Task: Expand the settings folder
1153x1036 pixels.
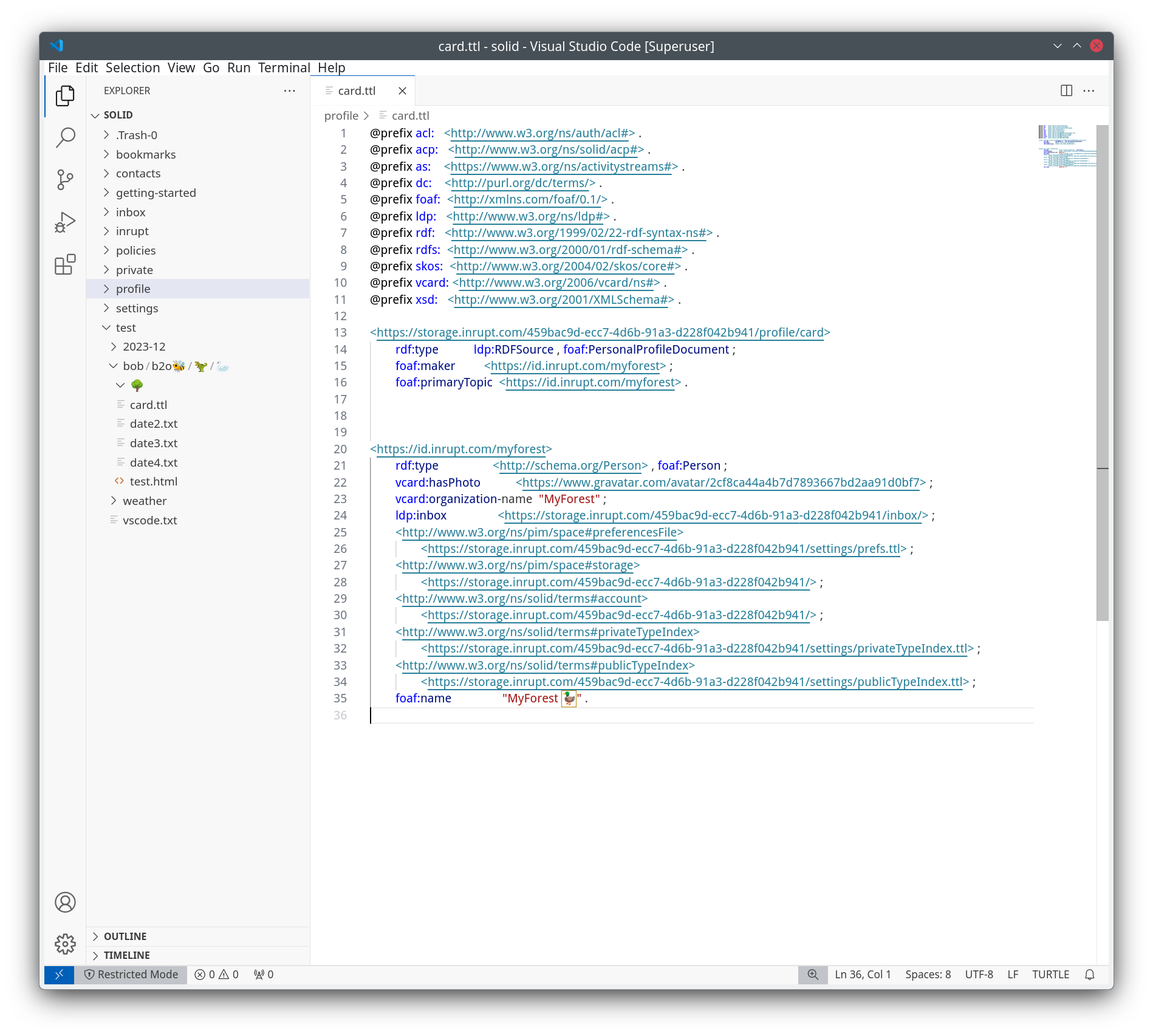Action: coord(198,308)
